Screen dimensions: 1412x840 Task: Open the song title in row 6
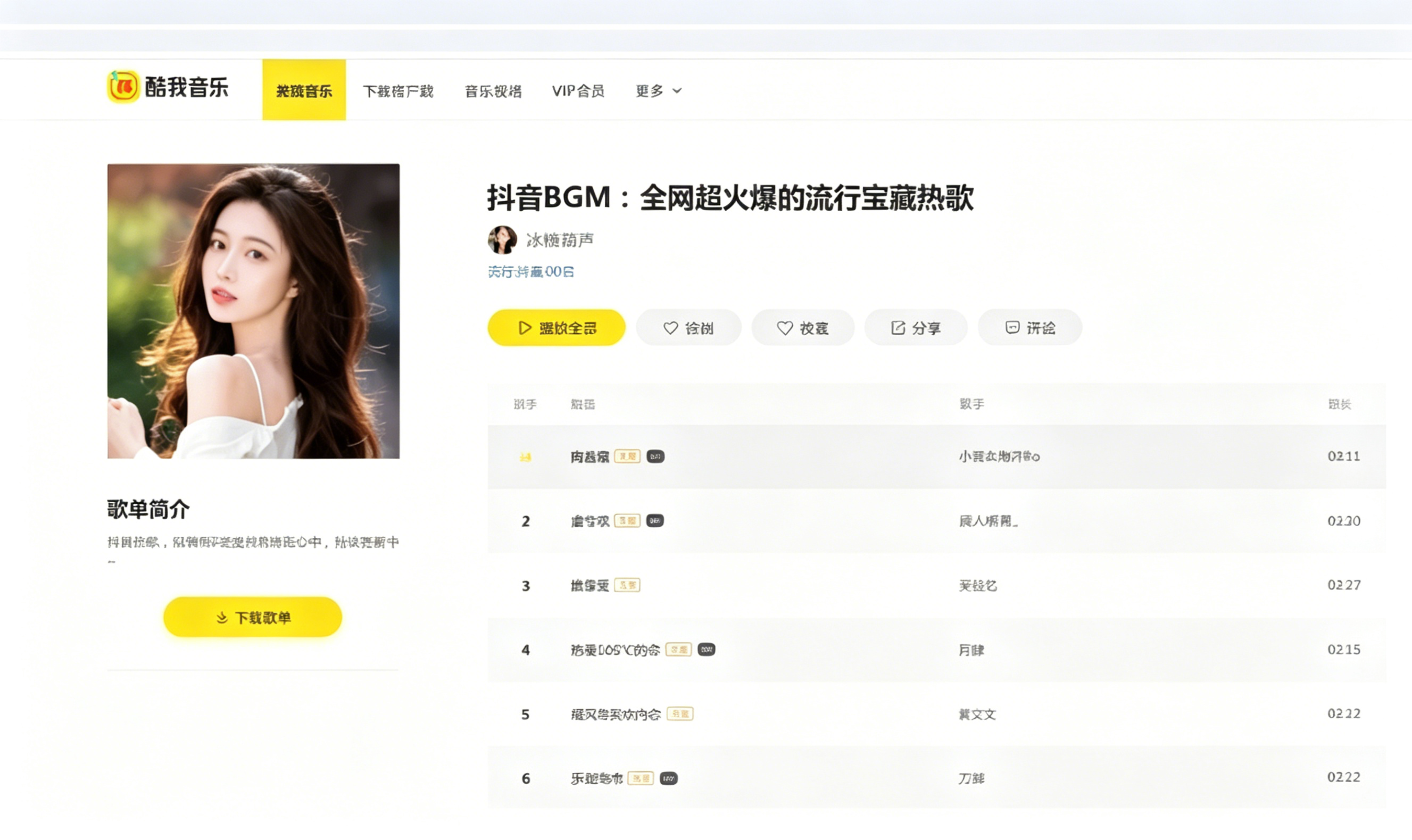596,779
